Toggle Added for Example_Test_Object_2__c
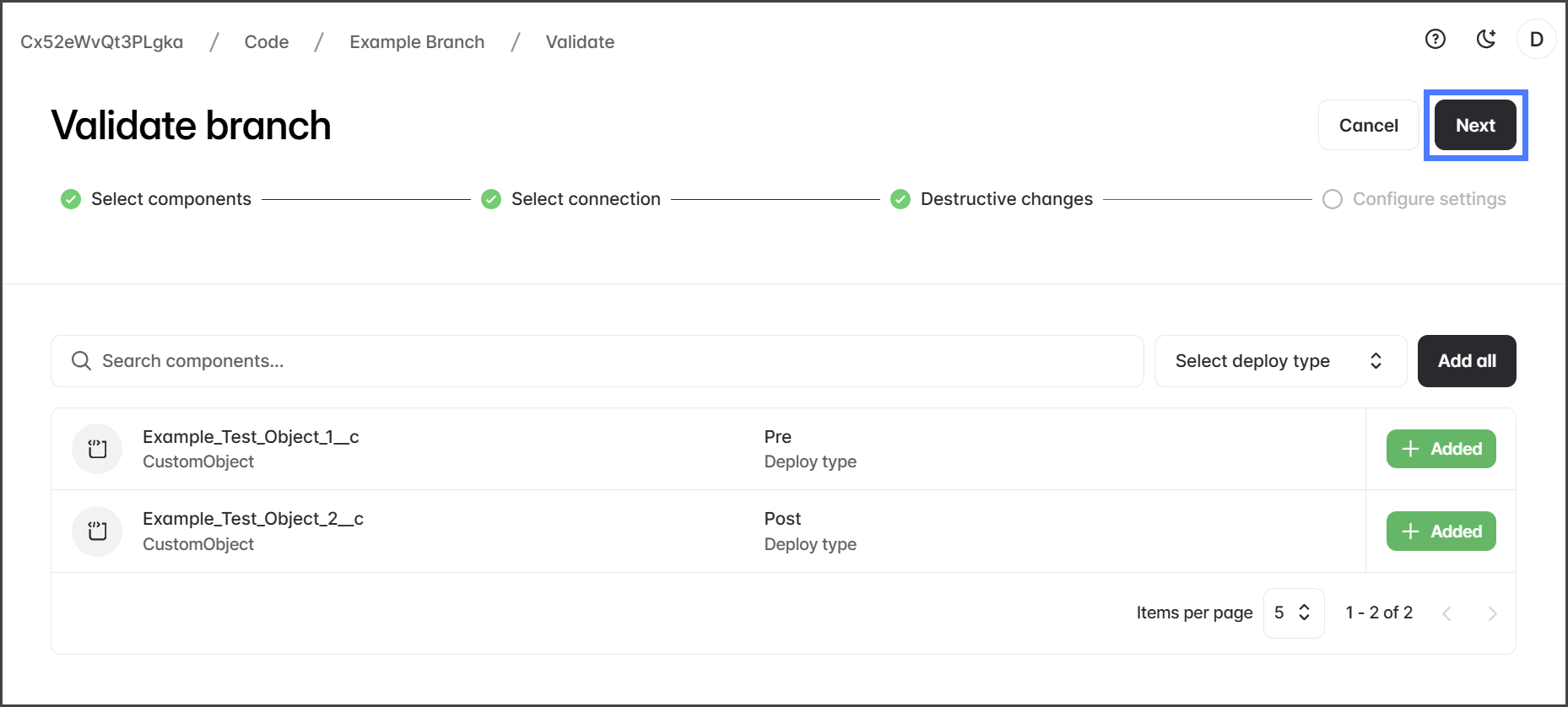Viewport: 1568px width, 707px height. pos(1441,532)
